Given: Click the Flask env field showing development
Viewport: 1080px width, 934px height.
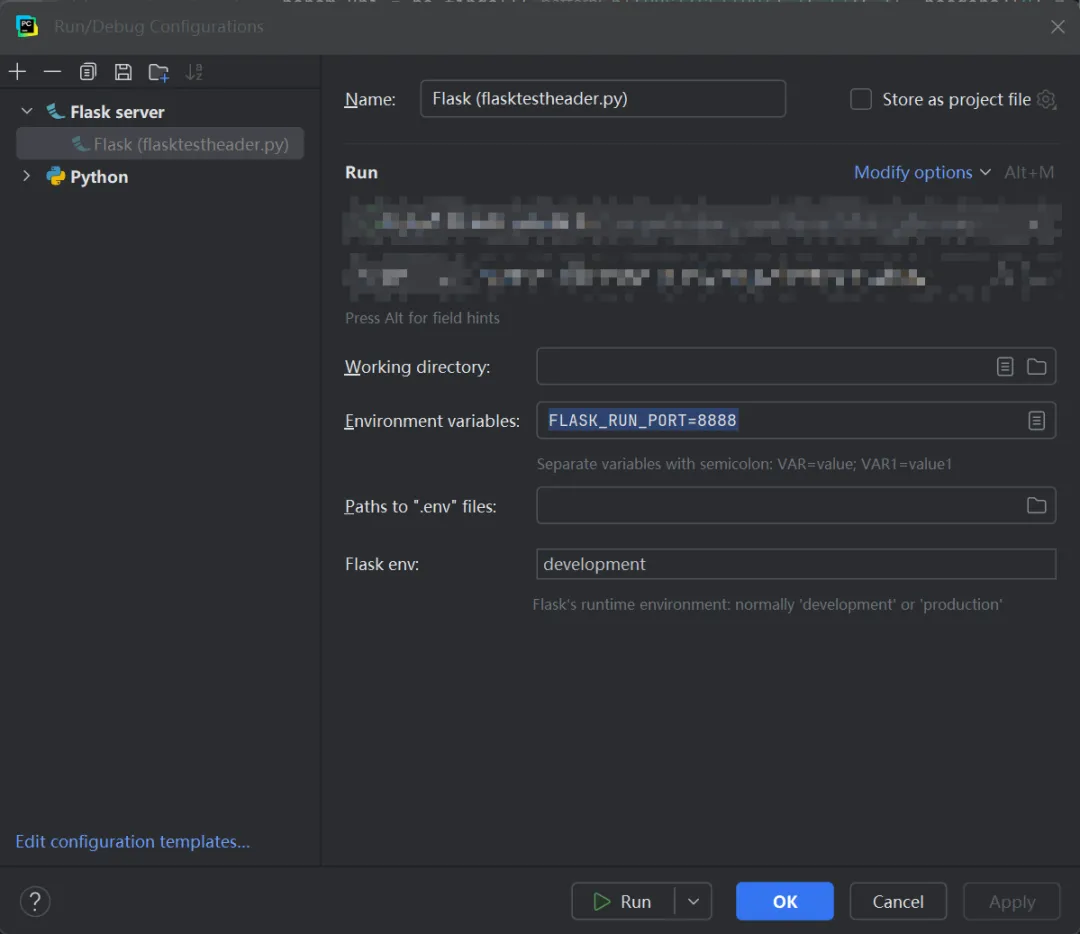Looking at the screenshot, I should pos(796,564).
